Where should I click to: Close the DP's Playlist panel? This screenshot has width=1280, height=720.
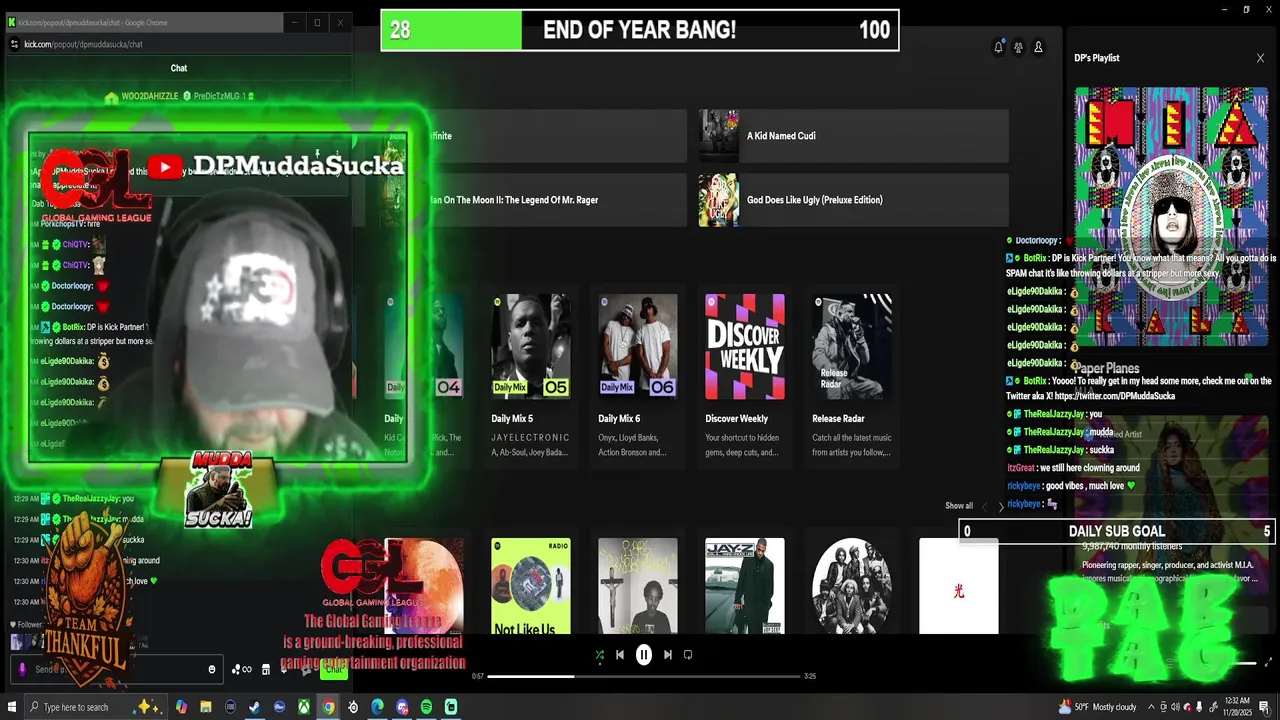click(x=1260, y=58)
